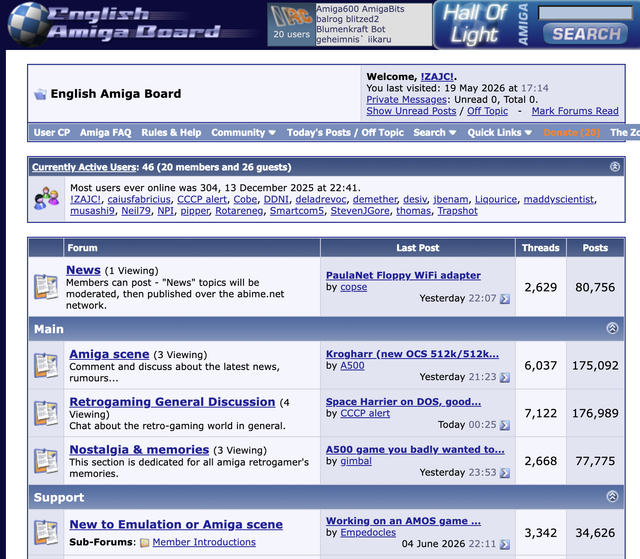Click the header search input field
640x559 pixels.
[x=585, y=13]
